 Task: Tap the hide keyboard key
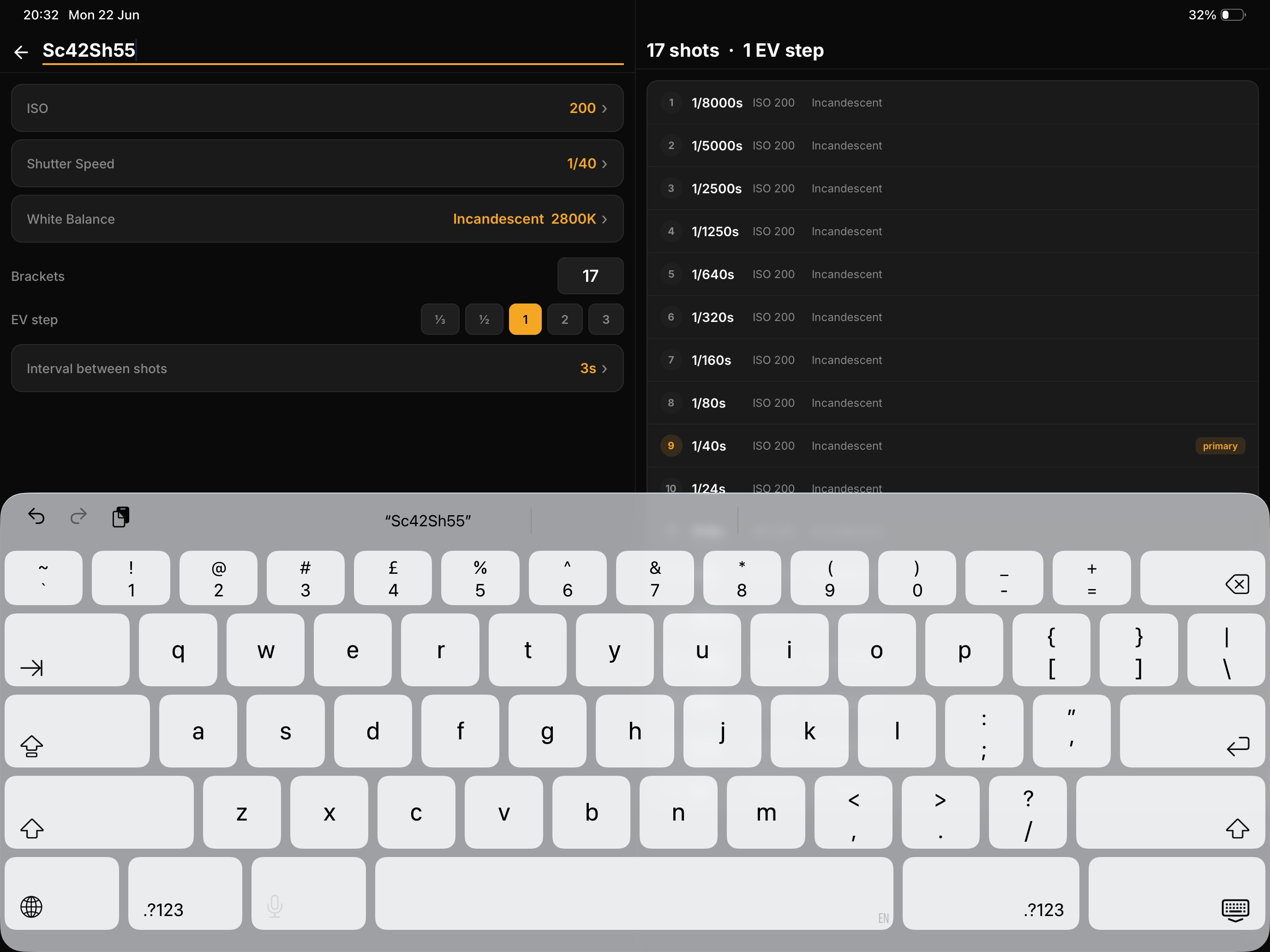1177,893
